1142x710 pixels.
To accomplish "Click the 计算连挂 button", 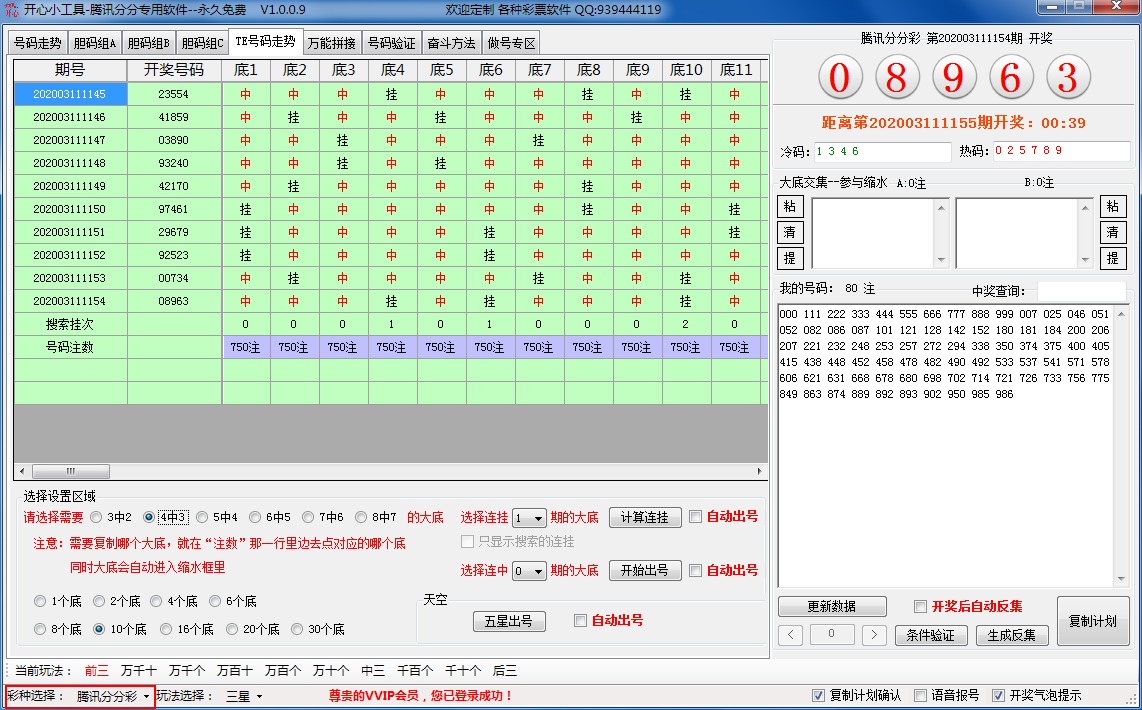I will click(644, 517).
